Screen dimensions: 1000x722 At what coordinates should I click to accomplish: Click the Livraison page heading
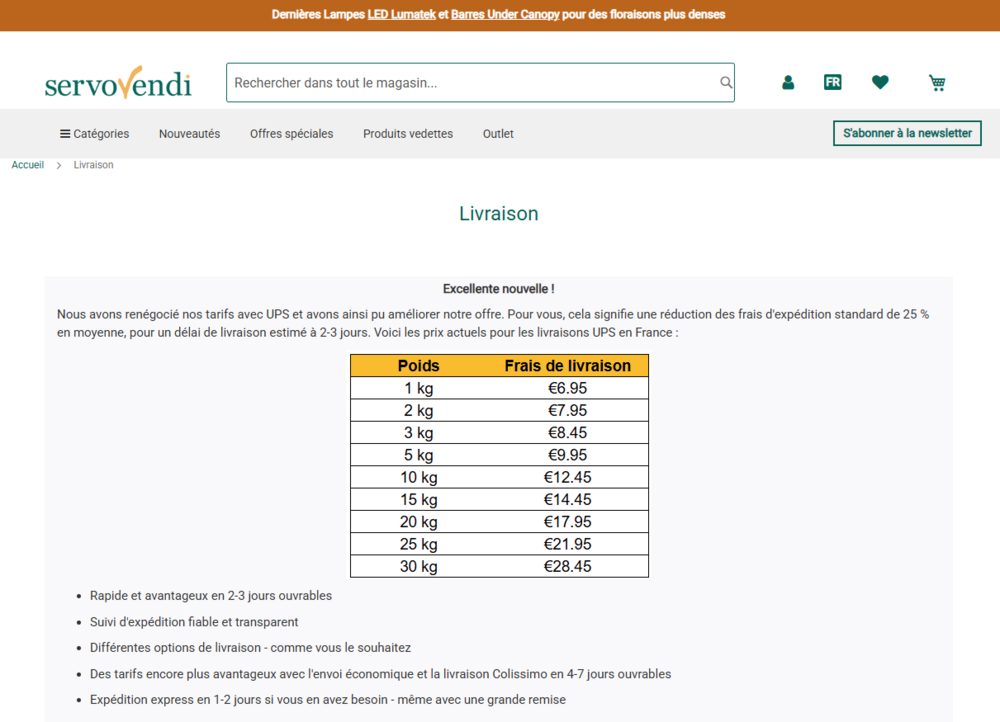pos(499,214)
